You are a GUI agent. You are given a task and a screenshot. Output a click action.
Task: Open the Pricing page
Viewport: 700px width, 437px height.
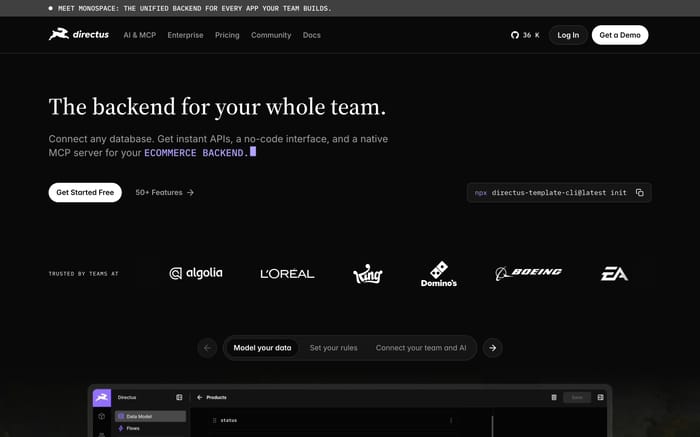(227, 35)
